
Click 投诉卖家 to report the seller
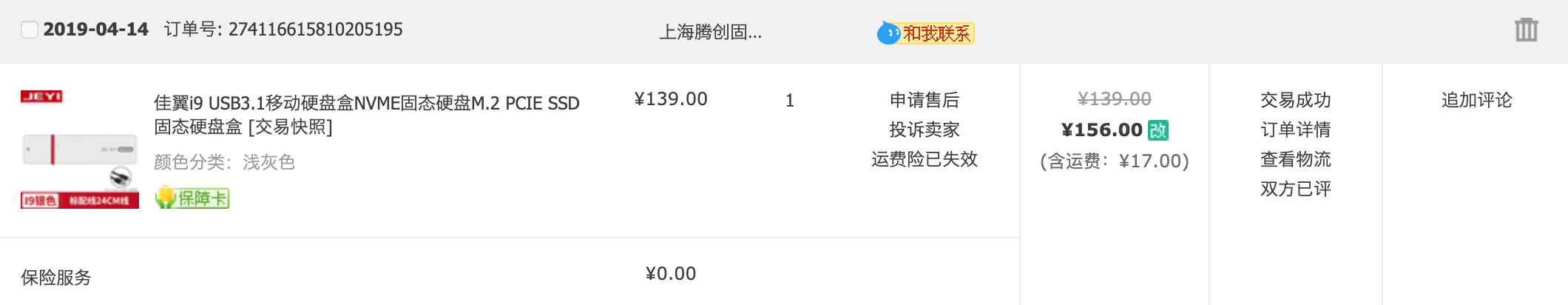click(925, 130)
